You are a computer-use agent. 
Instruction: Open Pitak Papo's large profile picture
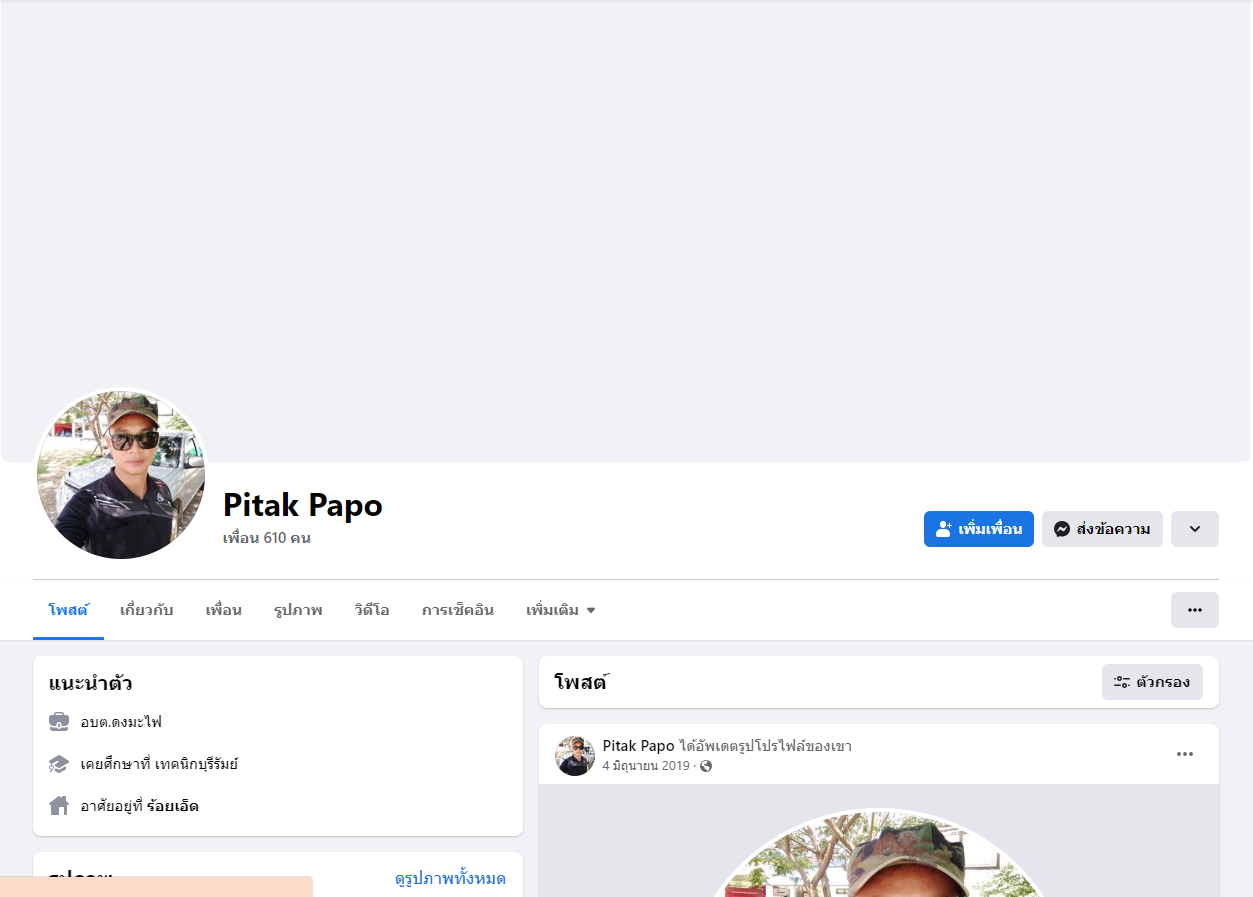[x=121, y=474]
